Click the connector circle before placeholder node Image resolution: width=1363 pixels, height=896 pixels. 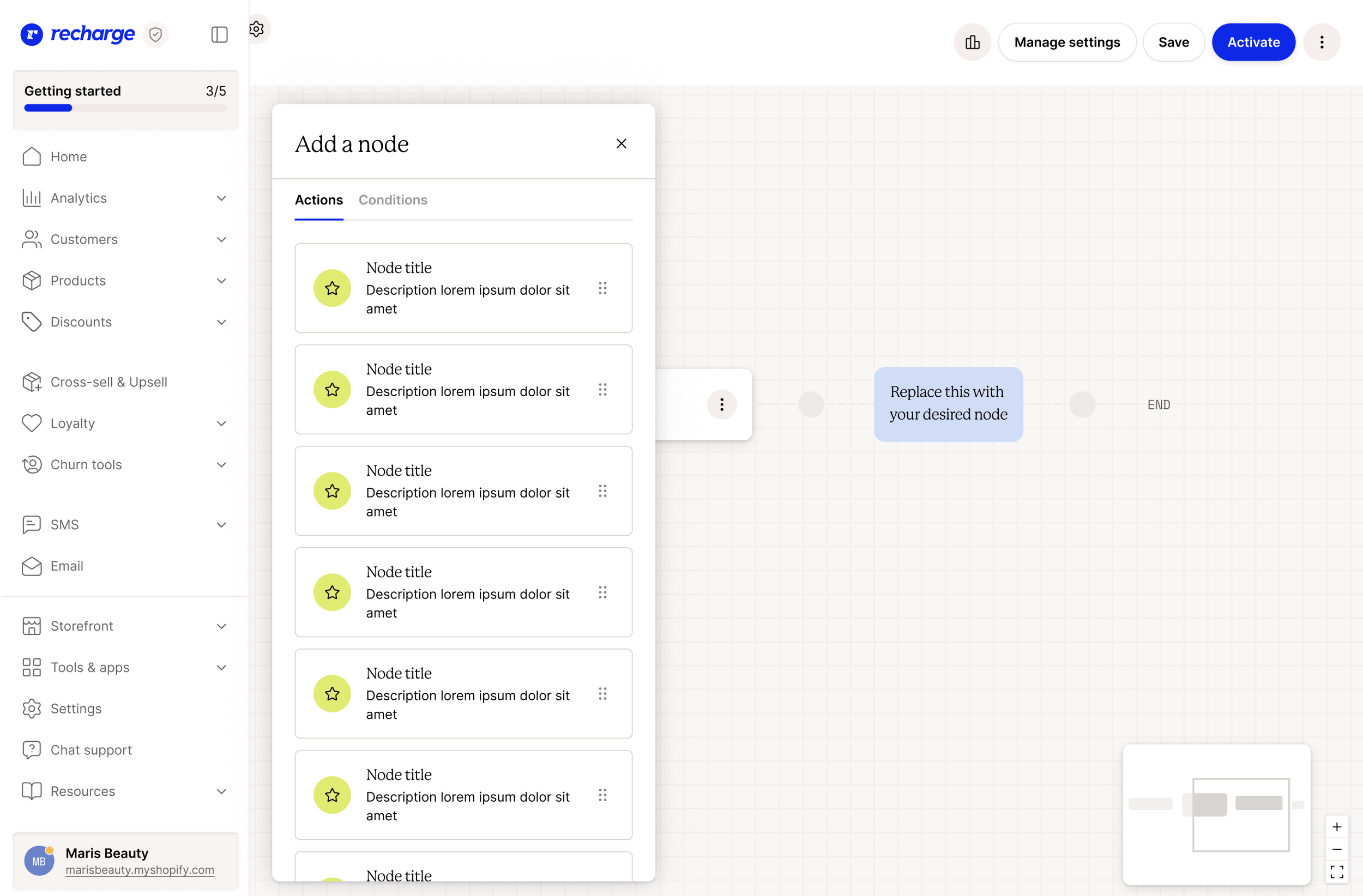point(811,404)
